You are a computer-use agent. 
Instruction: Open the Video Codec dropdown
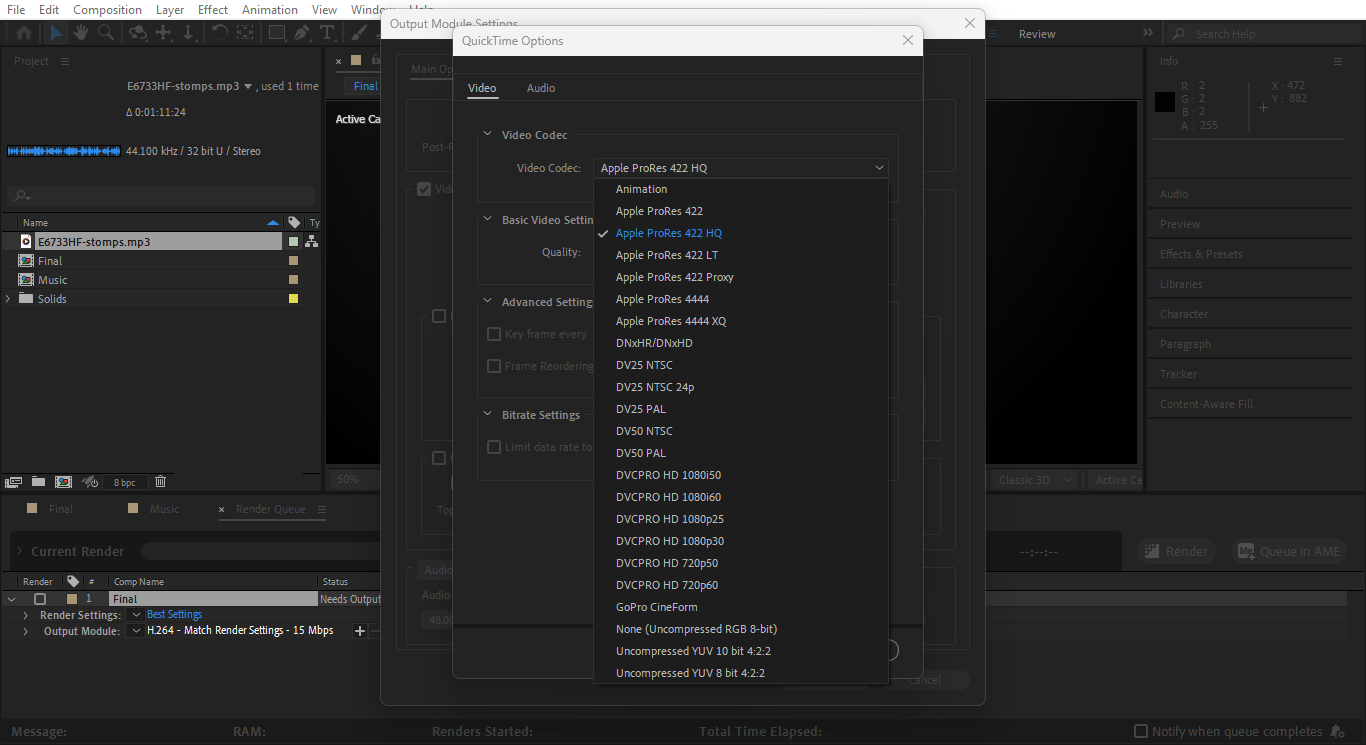click(740, 168)
